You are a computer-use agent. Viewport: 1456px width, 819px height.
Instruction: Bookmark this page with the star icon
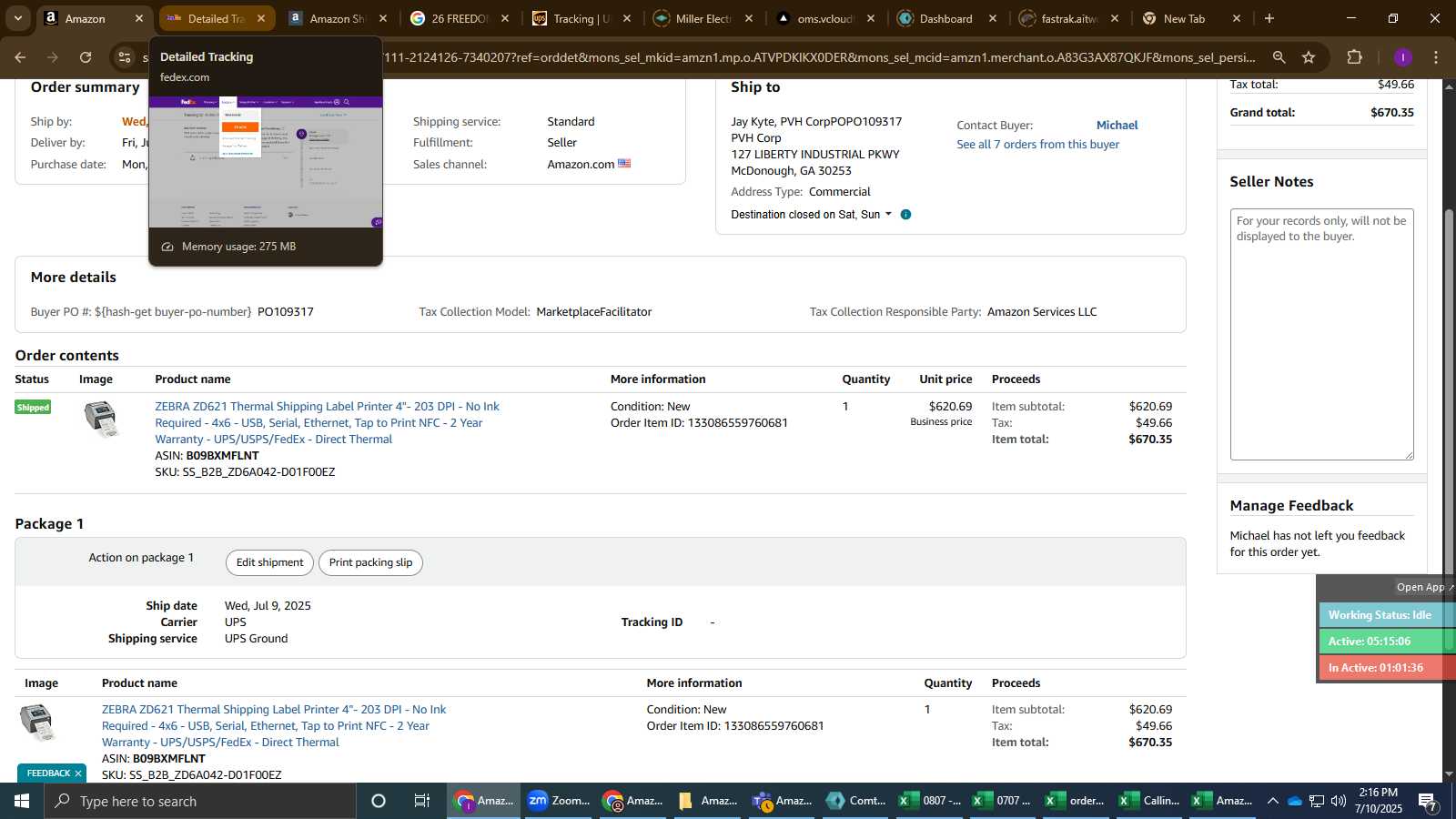[x=1309, y=57]
